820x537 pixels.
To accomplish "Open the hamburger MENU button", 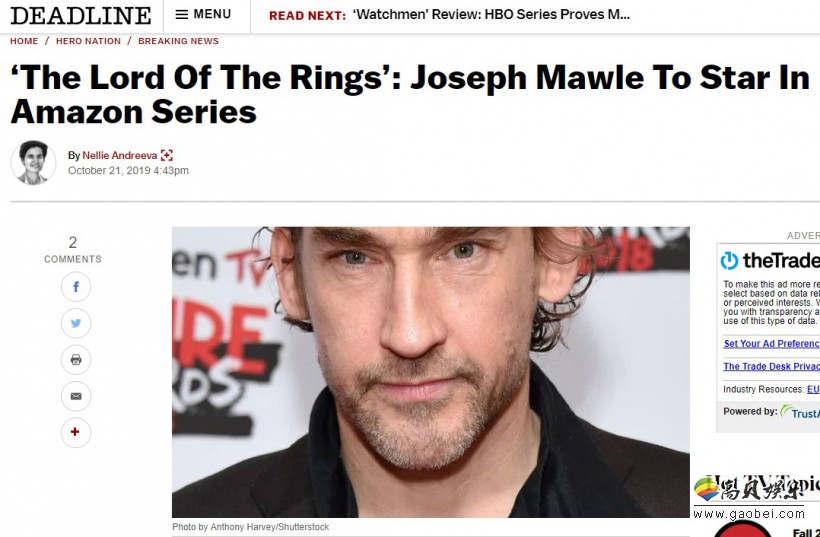I will (203, 15).
